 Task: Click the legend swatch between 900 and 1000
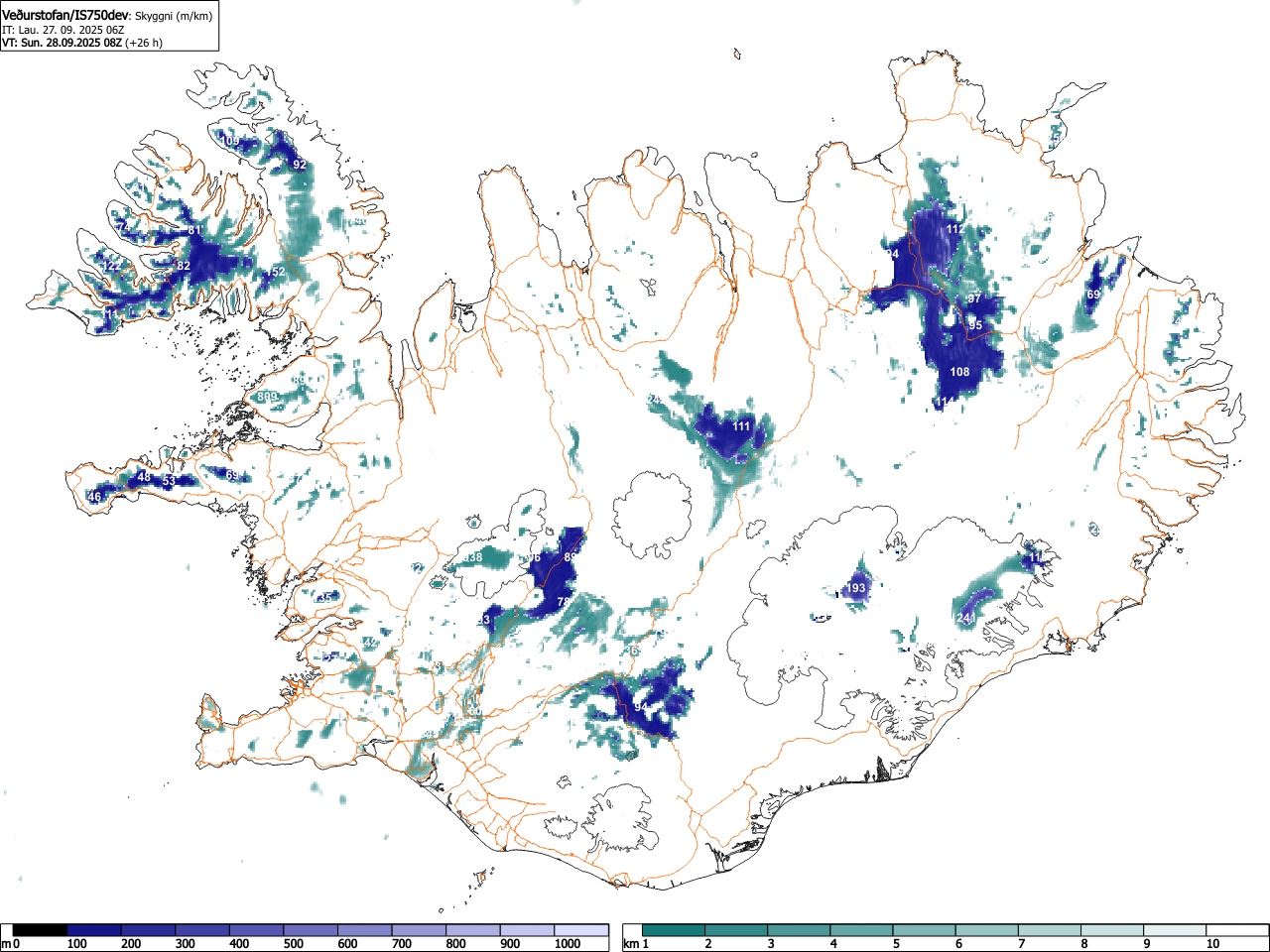tap(528, 930)
